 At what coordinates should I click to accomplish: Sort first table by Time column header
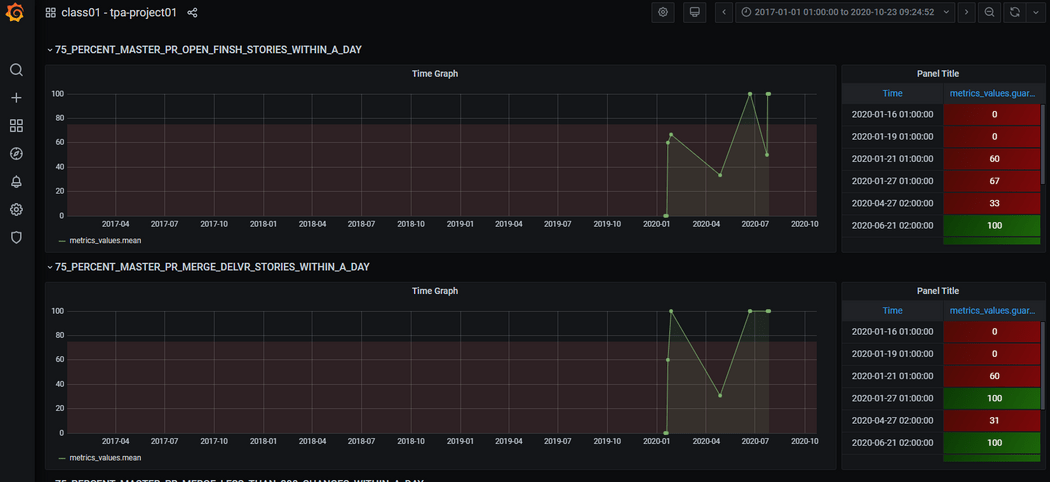[x=892, y=94]
